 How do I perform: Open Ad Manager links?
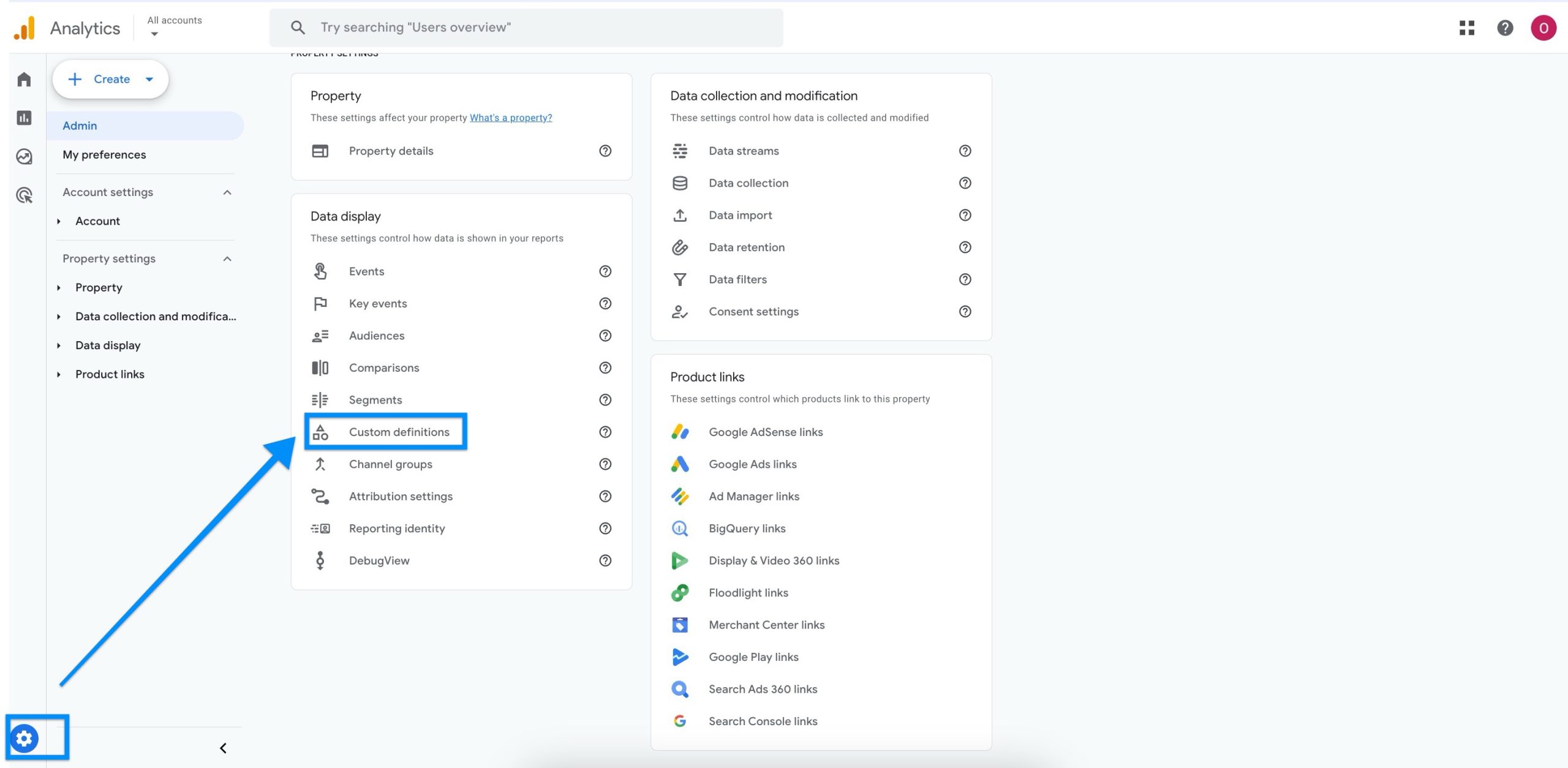754,497
